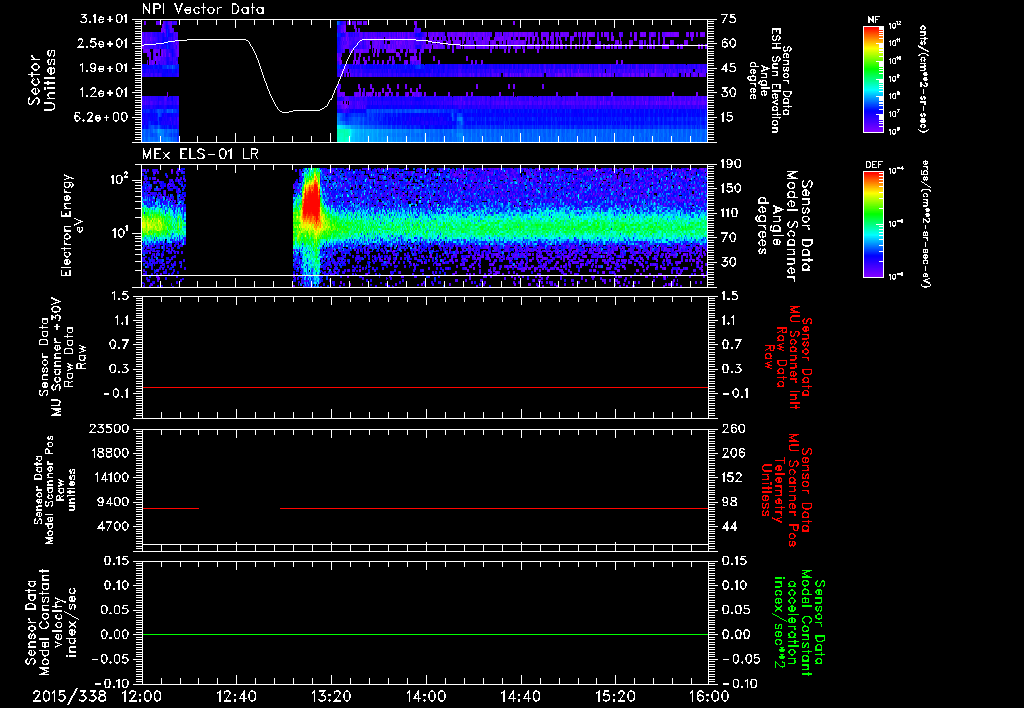
Task: Click the "3.1e+01" sector tick value
Action: [x=103, y=18]
